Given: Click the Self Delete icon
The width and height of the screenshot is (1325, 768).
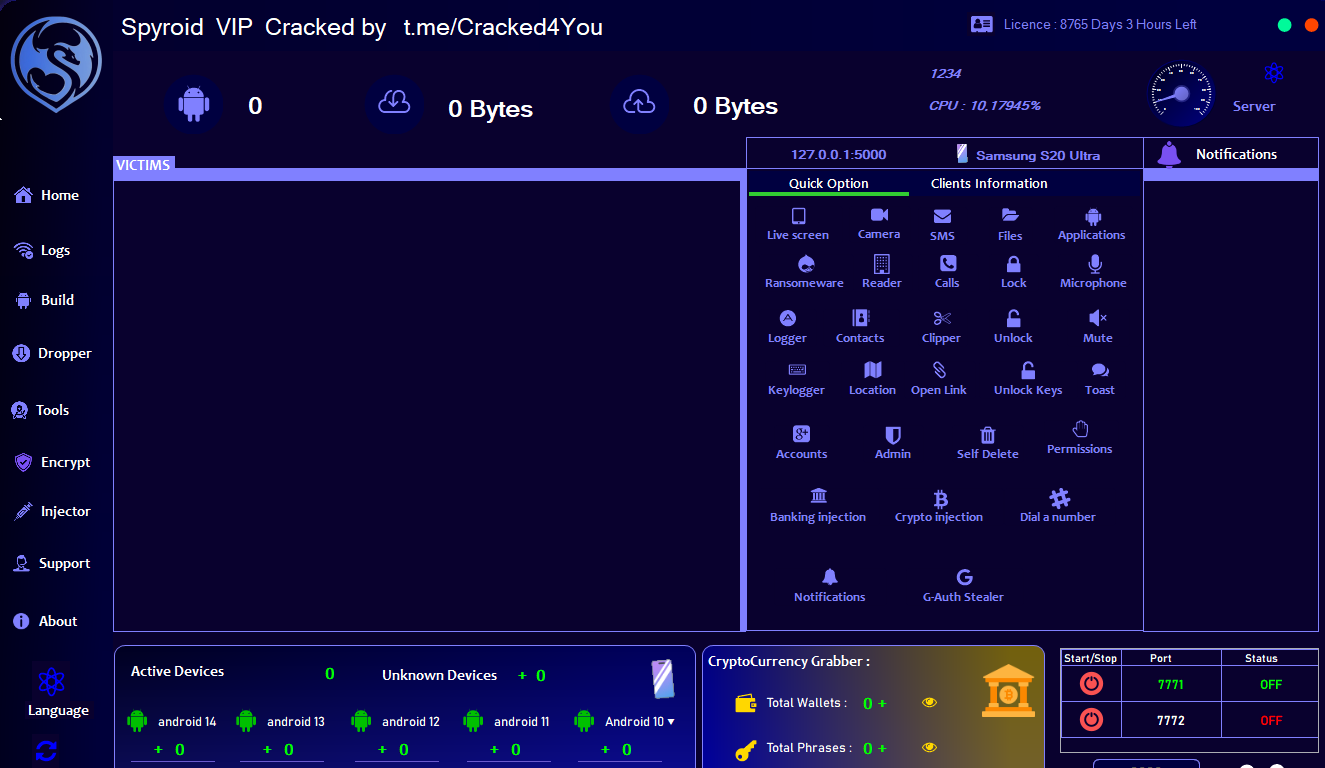Looking at the screenshot, I should (987, 441).
